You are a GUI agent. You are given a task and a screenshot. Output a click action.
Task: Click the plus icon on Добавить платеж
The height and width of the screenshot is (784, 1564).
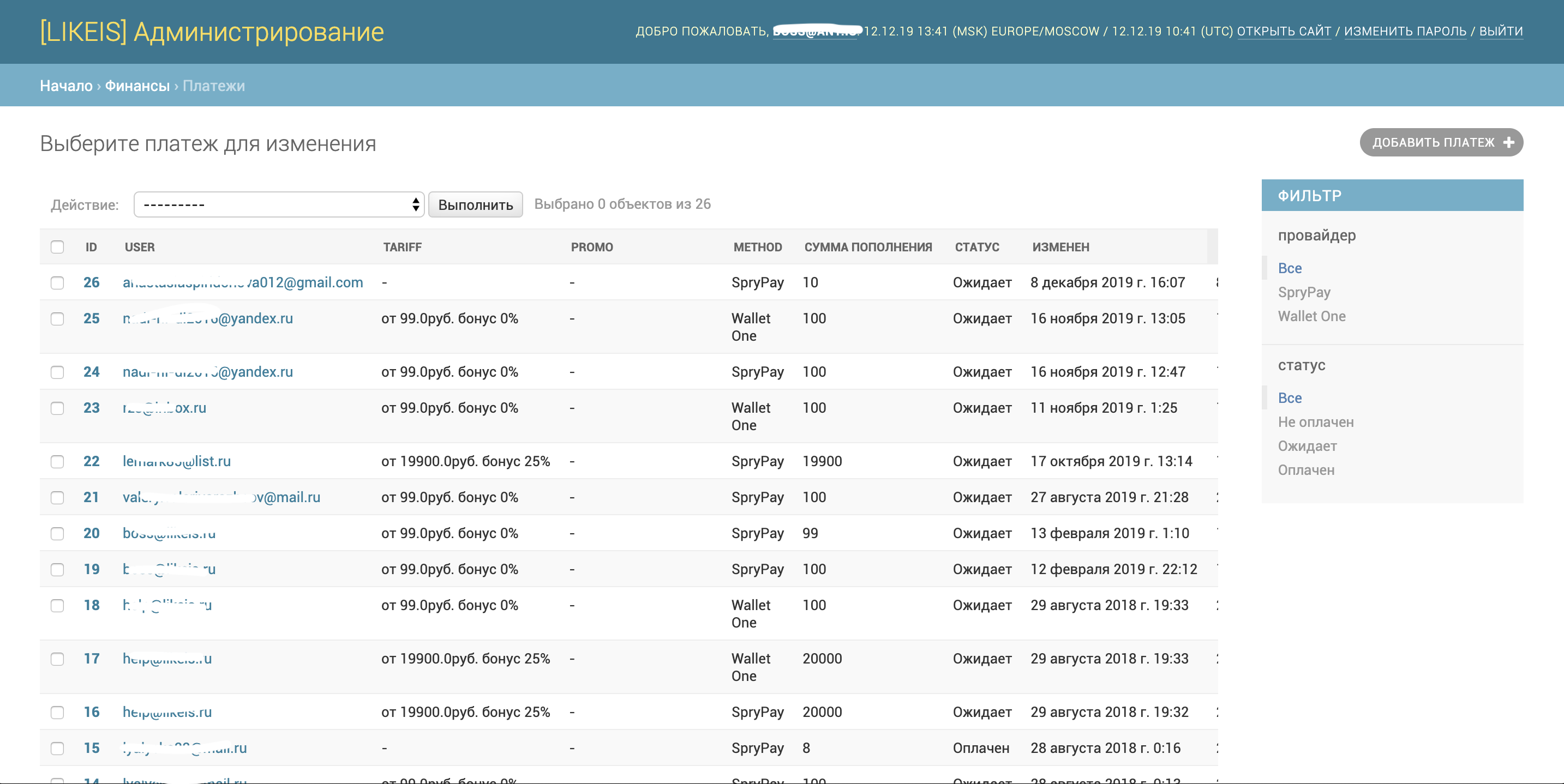click(x=1509, y=143)
